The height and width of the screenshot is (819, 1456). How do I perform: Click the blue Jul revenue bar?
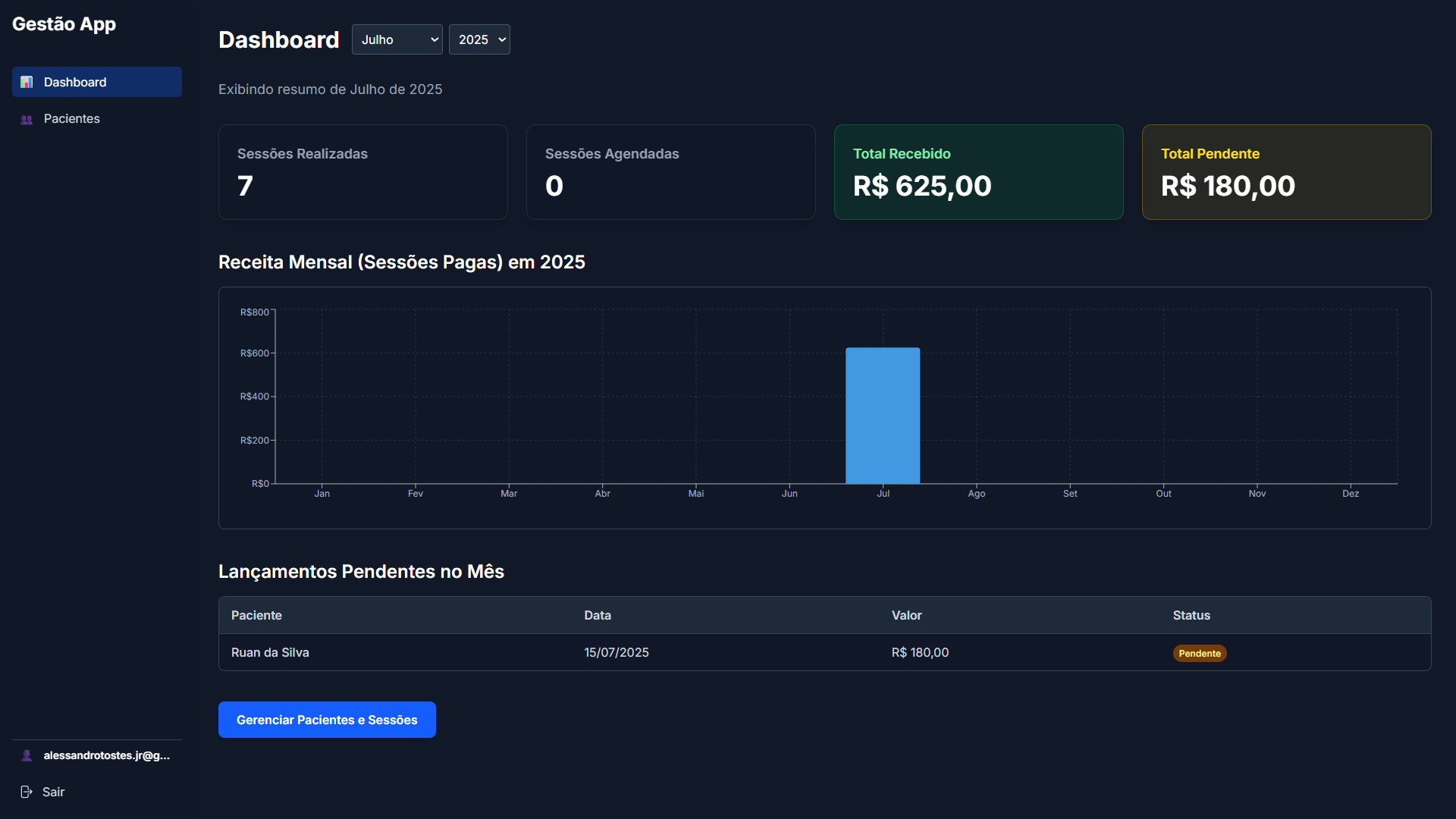click(883, 416)
